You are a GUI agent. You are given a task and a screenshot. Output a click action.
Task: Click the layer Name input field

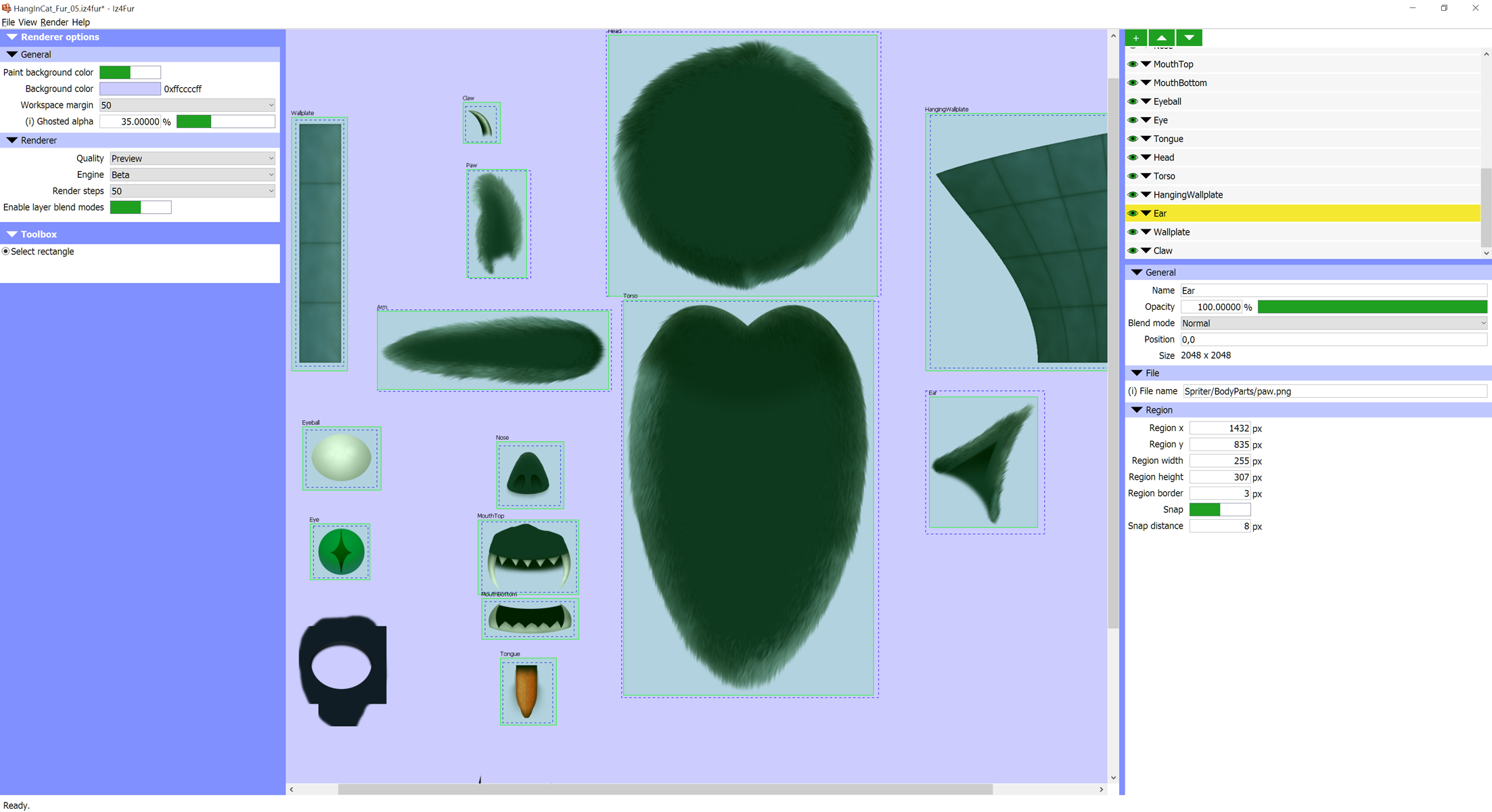coord(1334,291)
